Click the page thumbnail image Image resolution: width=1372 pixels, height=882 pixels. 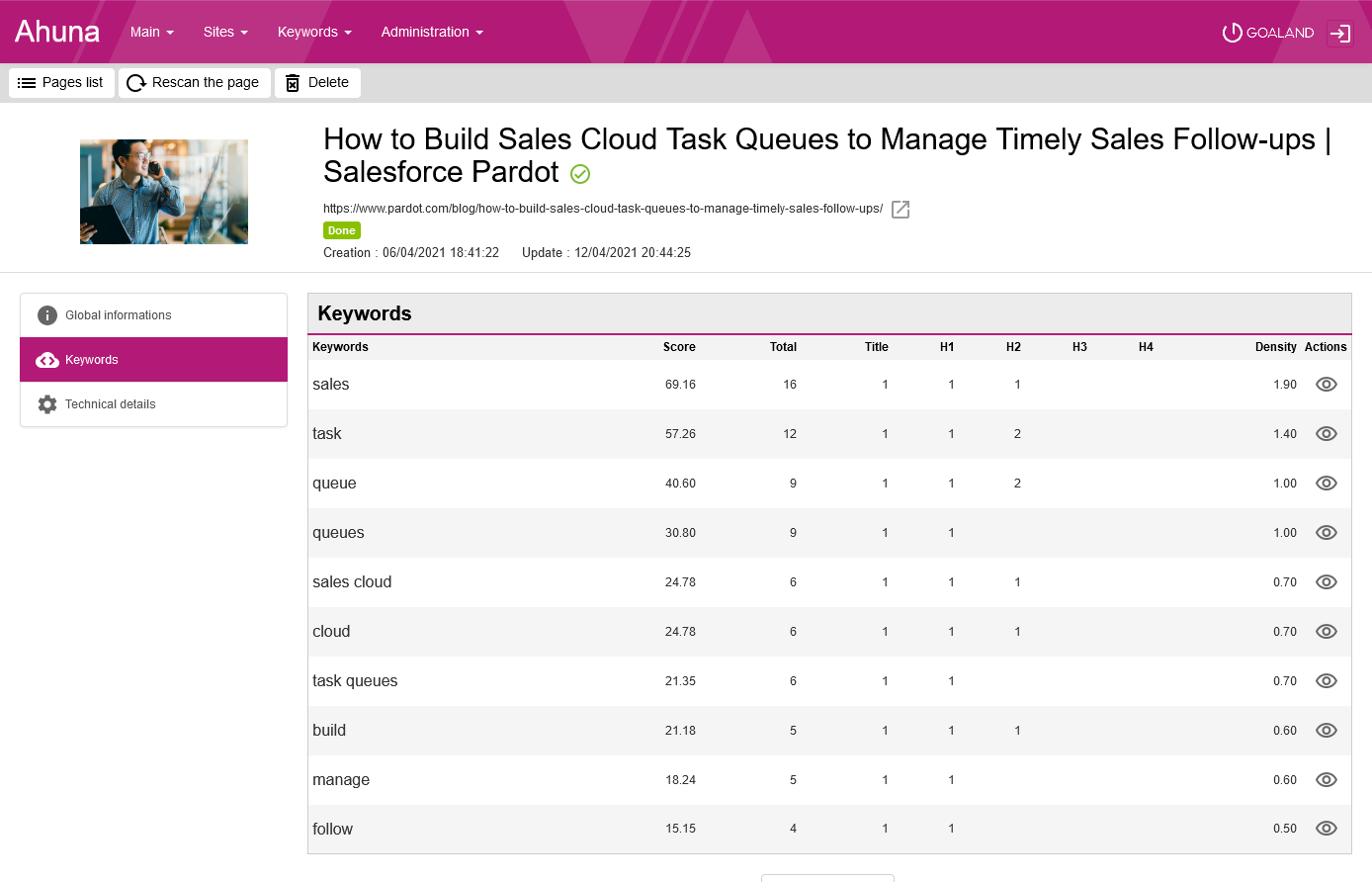pos(164,192)
